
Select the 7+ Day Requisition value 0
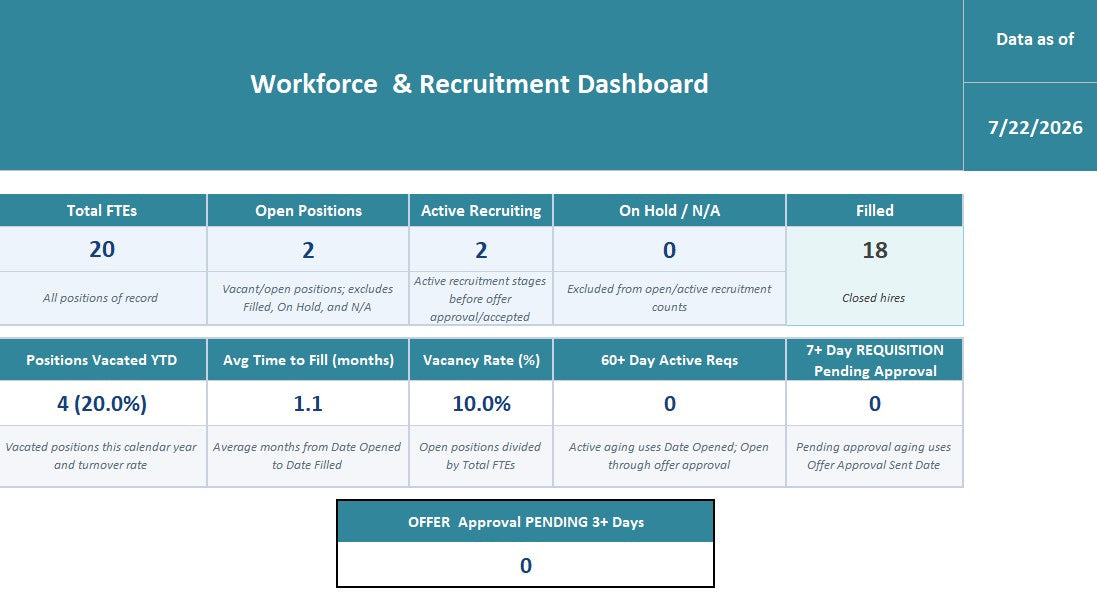[875, 404]
